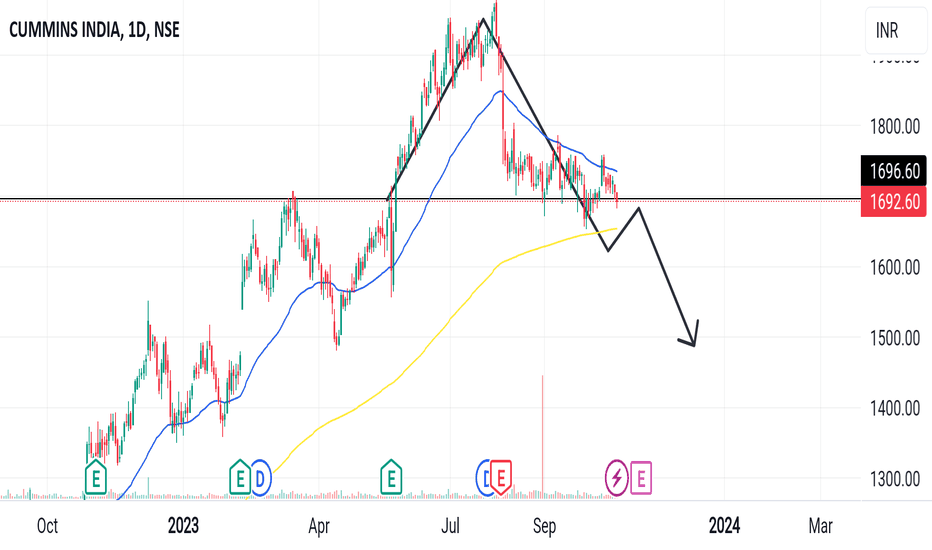The image size is (932, 550).
Task: Click the bold 2023 time axis label
Action: pyautogui.click(x=183, y=526)
